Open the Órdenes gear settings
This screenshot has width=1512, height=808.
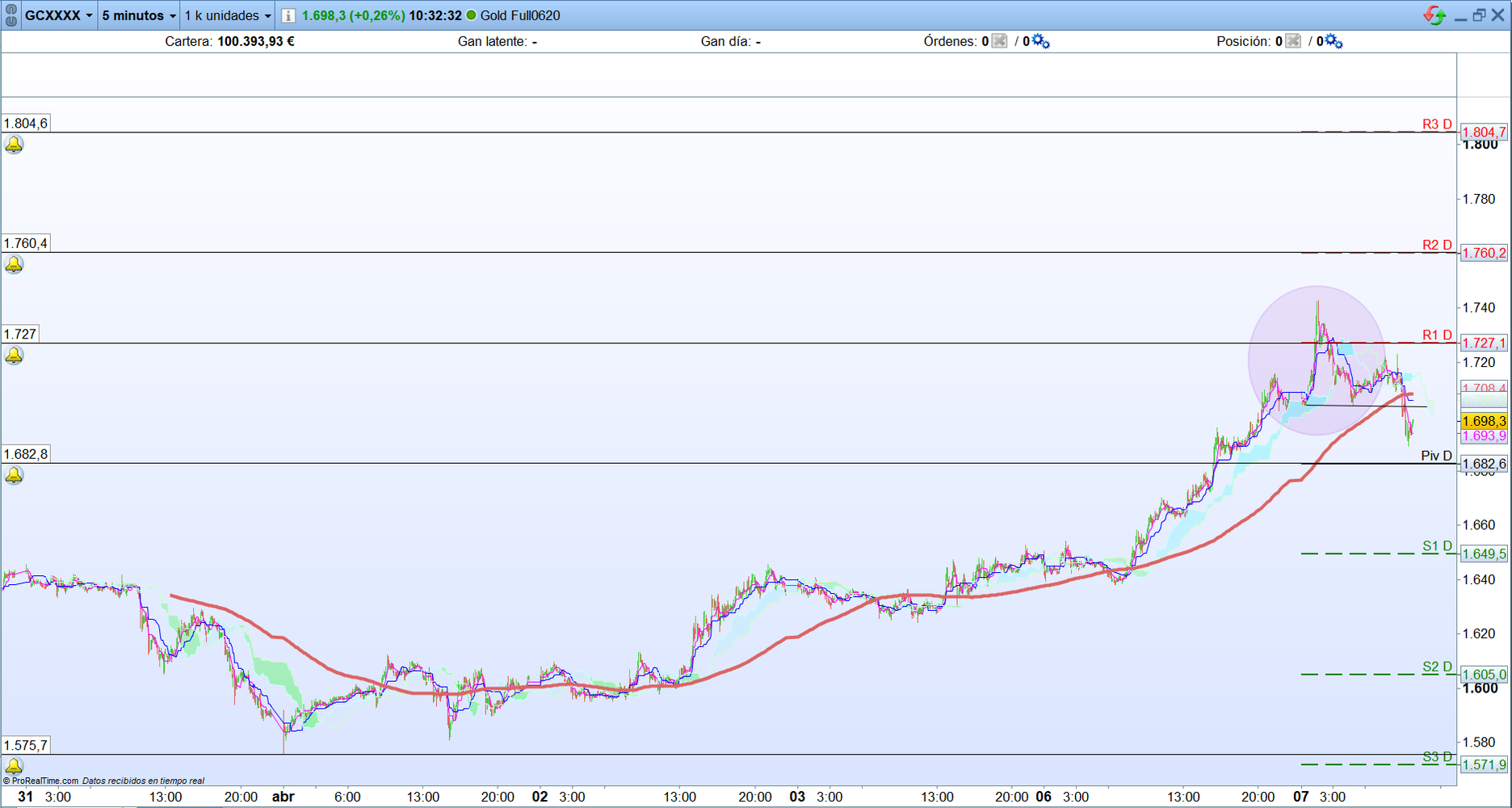tap(1040, 41)
